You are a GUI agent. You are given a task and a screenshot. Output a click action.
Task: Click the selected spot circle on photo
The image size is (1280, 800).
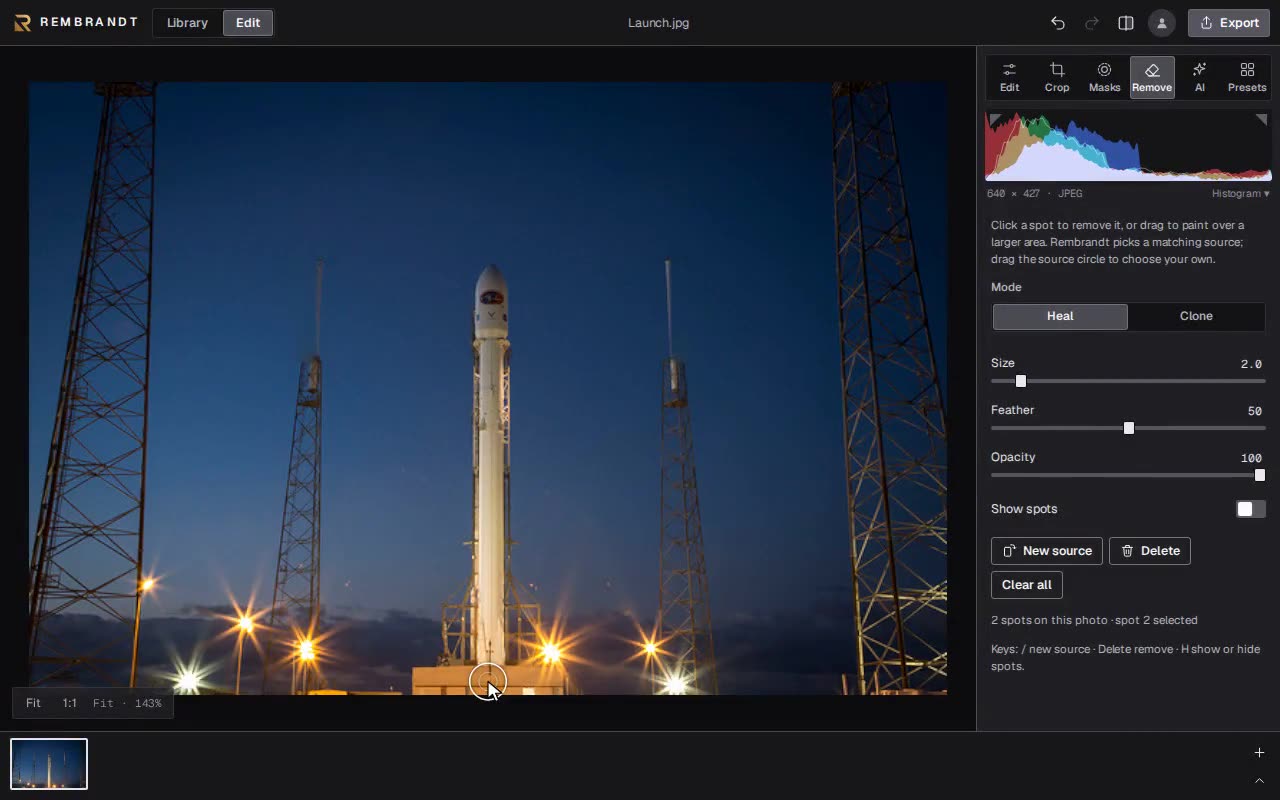pyautogui.click(x=487, y=682)
